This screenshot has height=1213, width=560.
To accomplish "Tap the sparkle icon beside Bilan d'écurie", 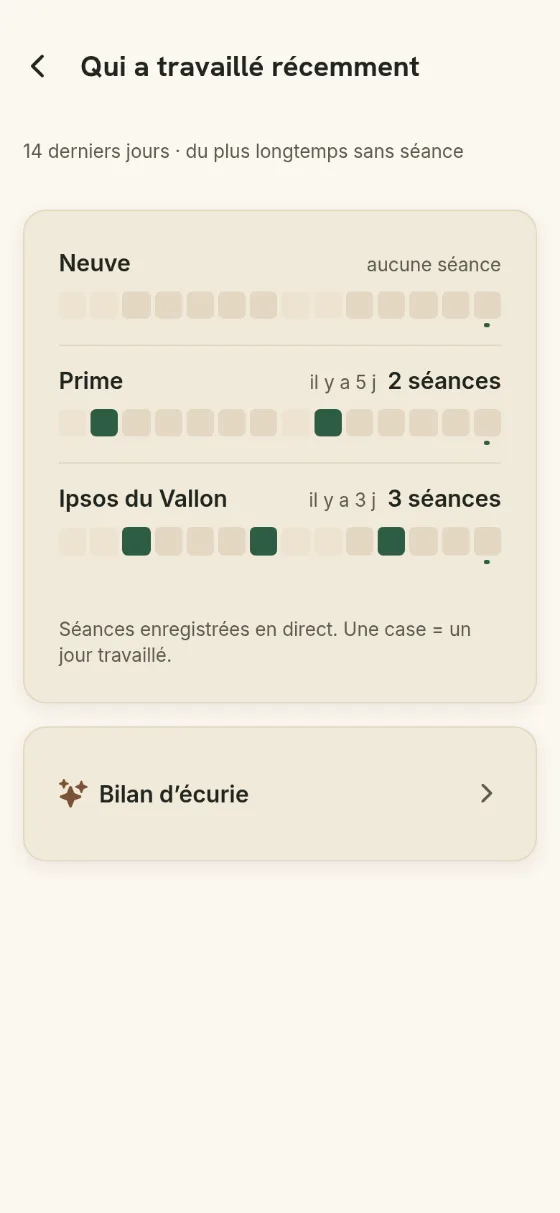I will (x=73, y=794).
